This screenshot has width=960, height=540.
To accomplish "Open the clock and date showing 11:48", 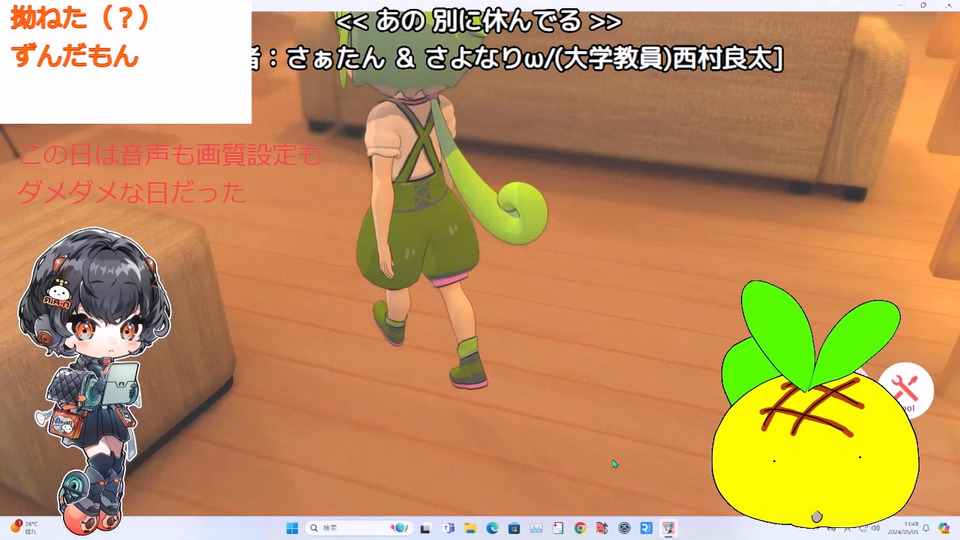I will click(x=903, y=528).
